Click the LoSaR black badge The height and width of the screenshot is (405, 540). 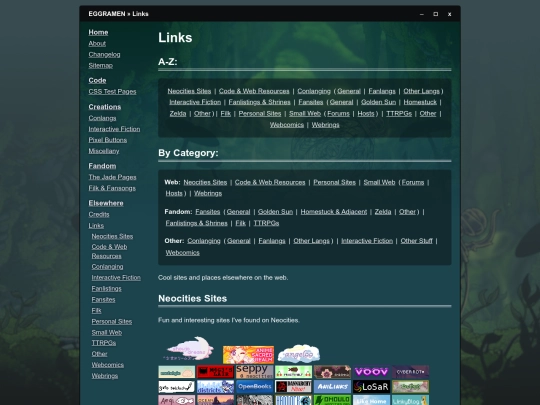point(371,386)
